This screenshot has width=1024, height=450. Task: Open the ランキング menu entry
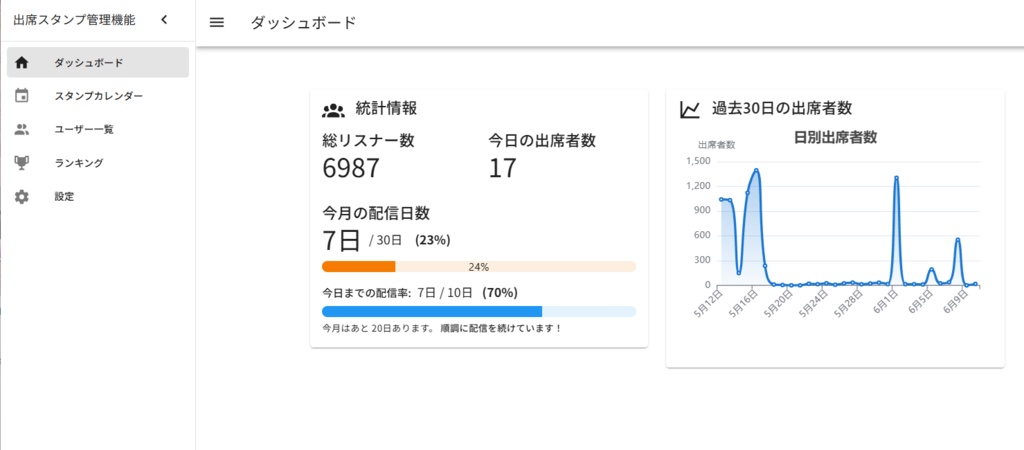pyautogui.click(x=79, y=162)
